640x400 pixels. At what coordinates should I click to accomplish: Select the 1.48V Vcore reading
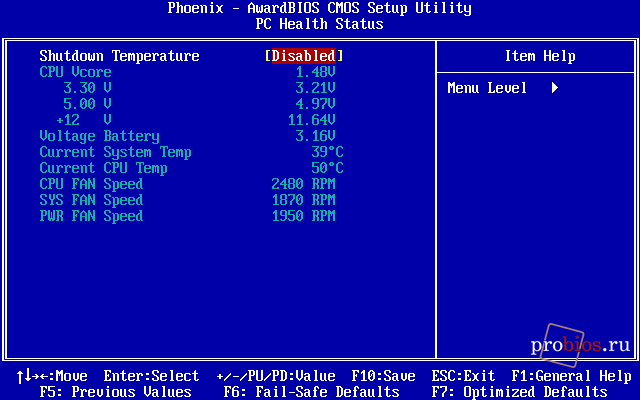[x=315, y=72]
